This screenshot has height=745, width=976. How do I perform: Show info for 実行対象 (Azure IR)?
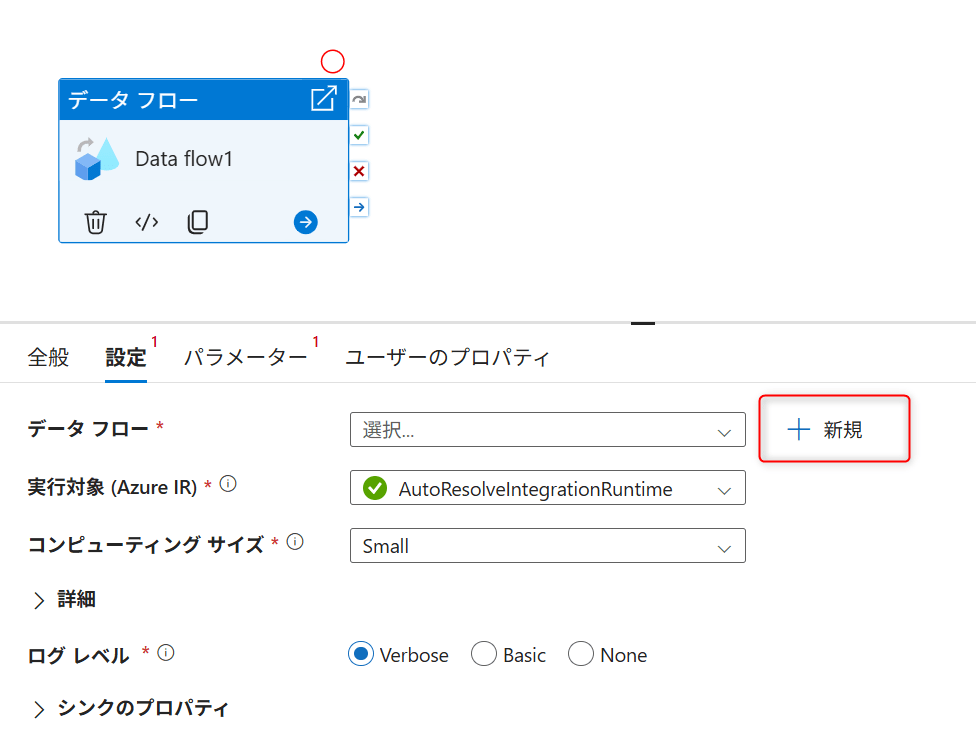228,484
